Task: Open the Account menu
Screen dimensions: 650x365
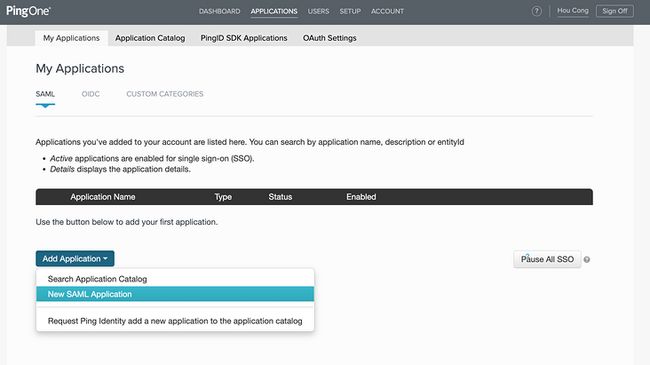Action: tap(387, 11)
